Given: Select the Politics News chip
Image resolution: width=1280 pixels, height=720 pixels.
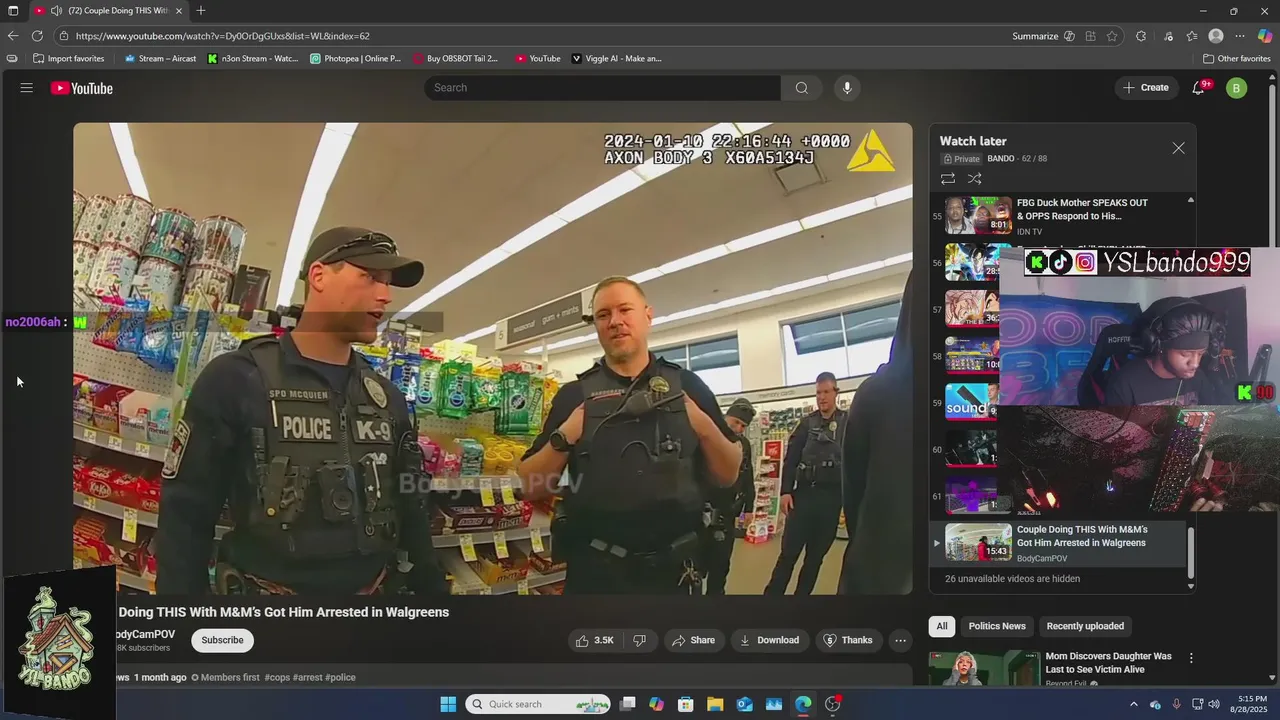Looking at the screenshot, I should point(997,626).
